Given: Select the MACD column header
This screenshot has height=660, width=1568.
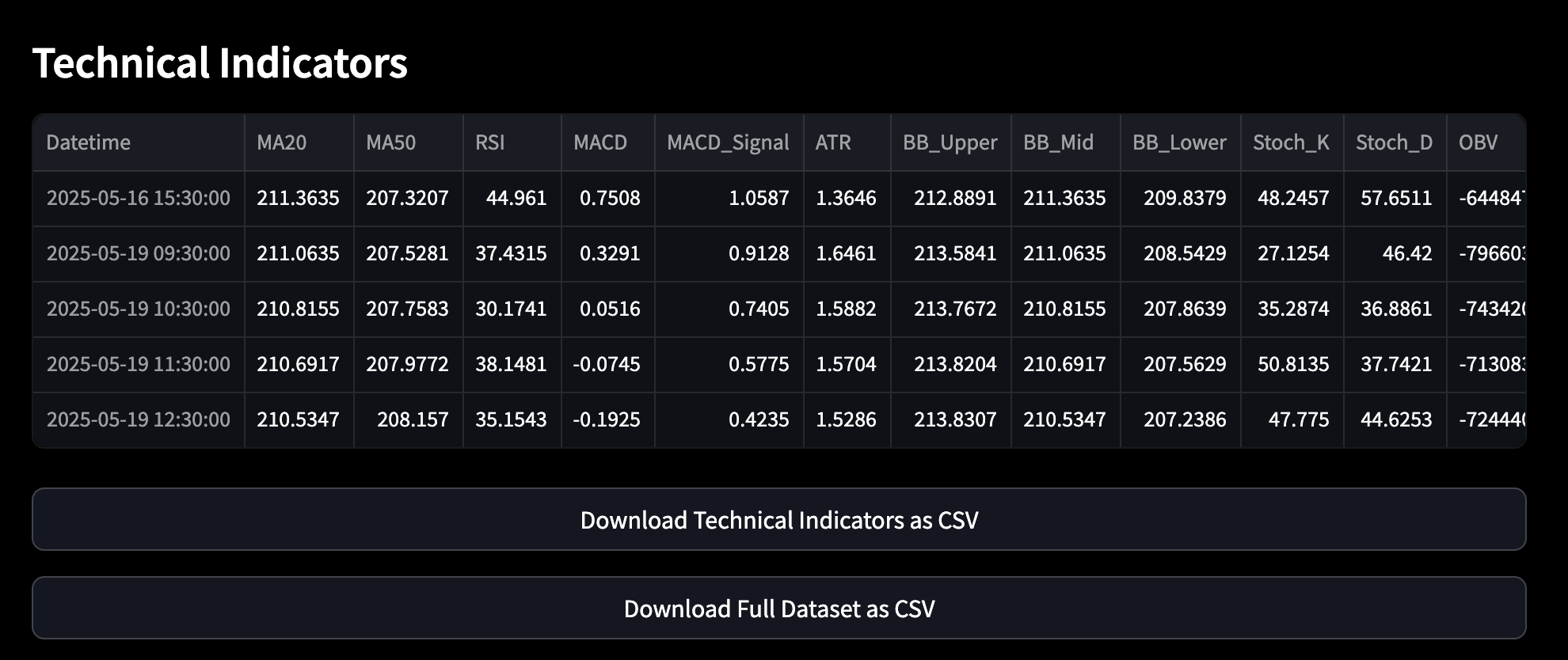Looking at the screenshot, I should pos(608,142).
